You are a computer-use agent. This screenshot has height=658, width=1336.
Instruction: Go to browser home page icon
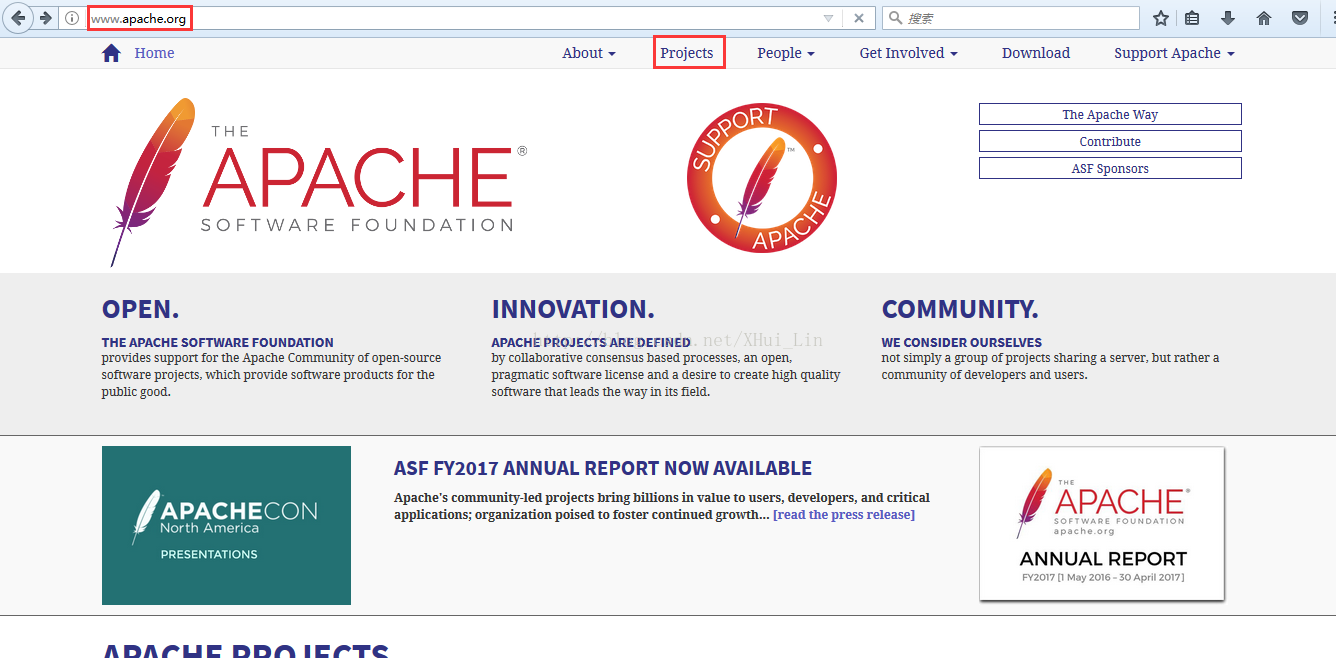tap(1264, 18)
